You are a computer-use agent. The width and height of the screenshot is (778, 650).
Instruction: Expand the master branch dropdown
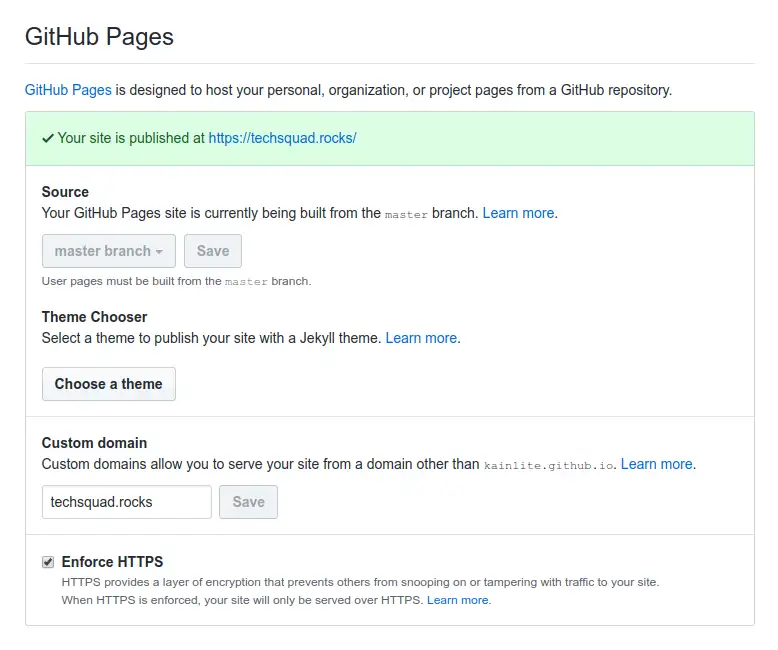(109, 251)
